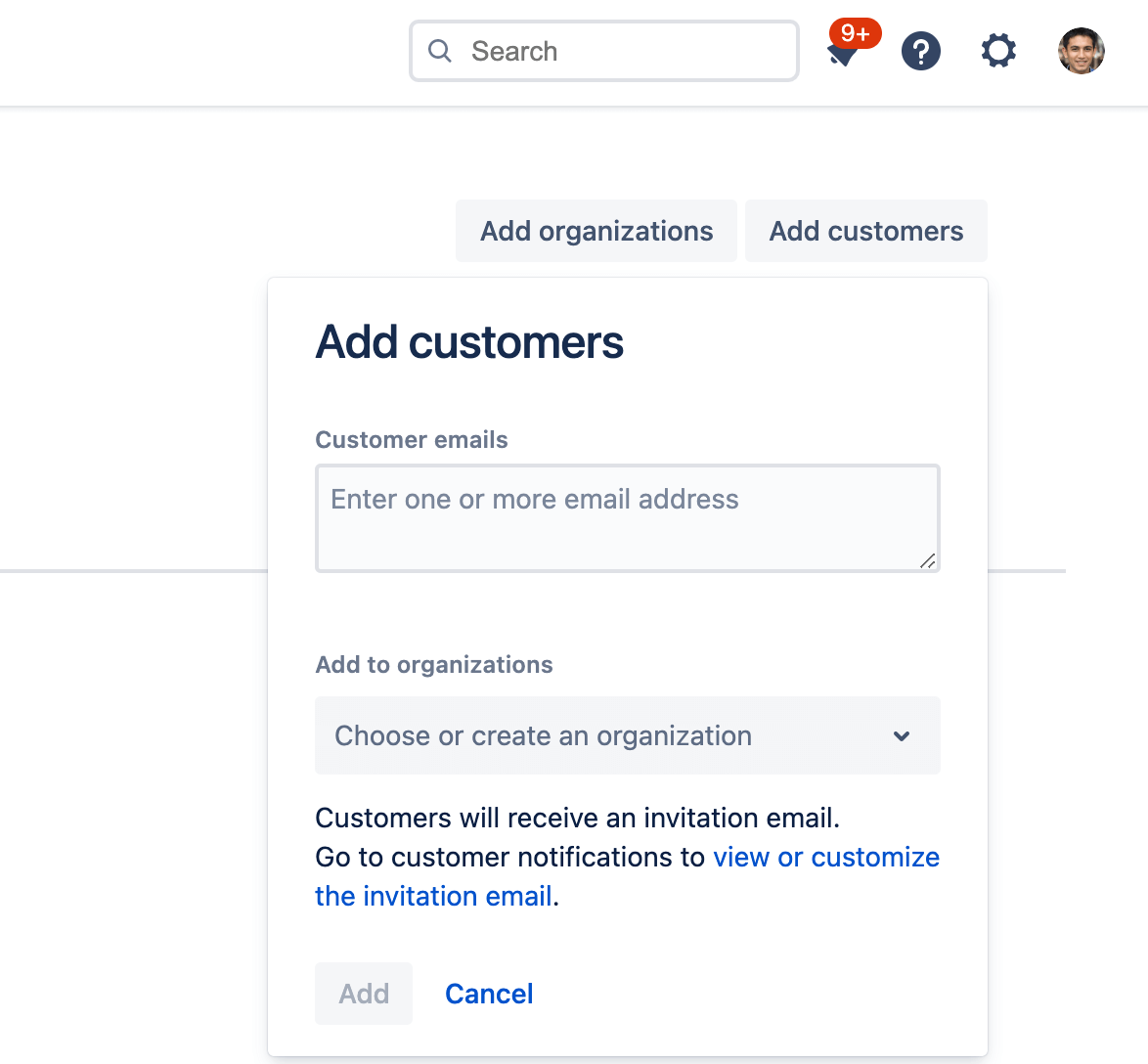Expand the organization dropdown chevron
Image resolution: width=1148 pixels, height=1064 pixels.
(902, 736)
